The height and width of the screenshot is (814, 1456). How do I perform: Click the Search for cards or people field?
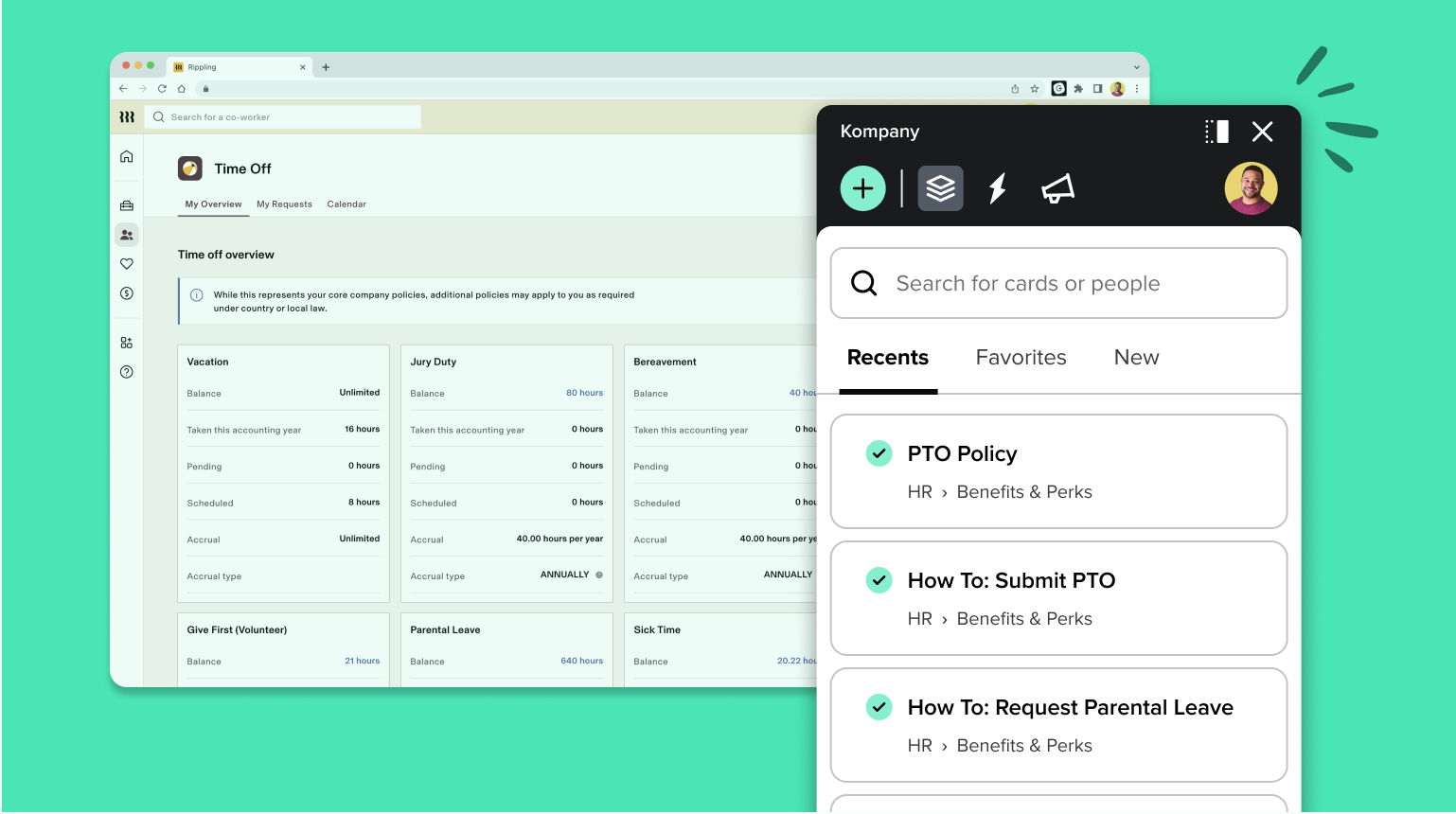pos(1058,283)
